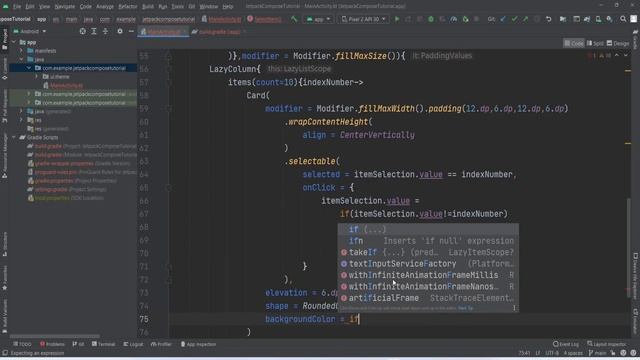The image size is (640, 360).
Task: Open the Layout Inspector
Action: point(607,344)
